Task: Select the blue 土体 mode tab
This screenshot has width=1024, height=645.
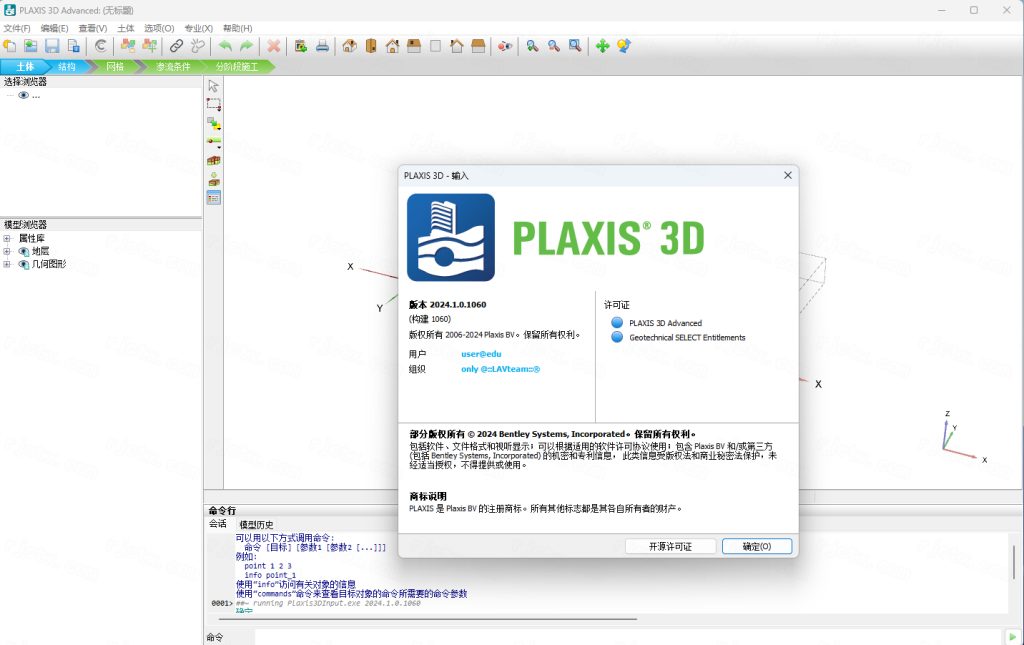Action: pos(25,67)
